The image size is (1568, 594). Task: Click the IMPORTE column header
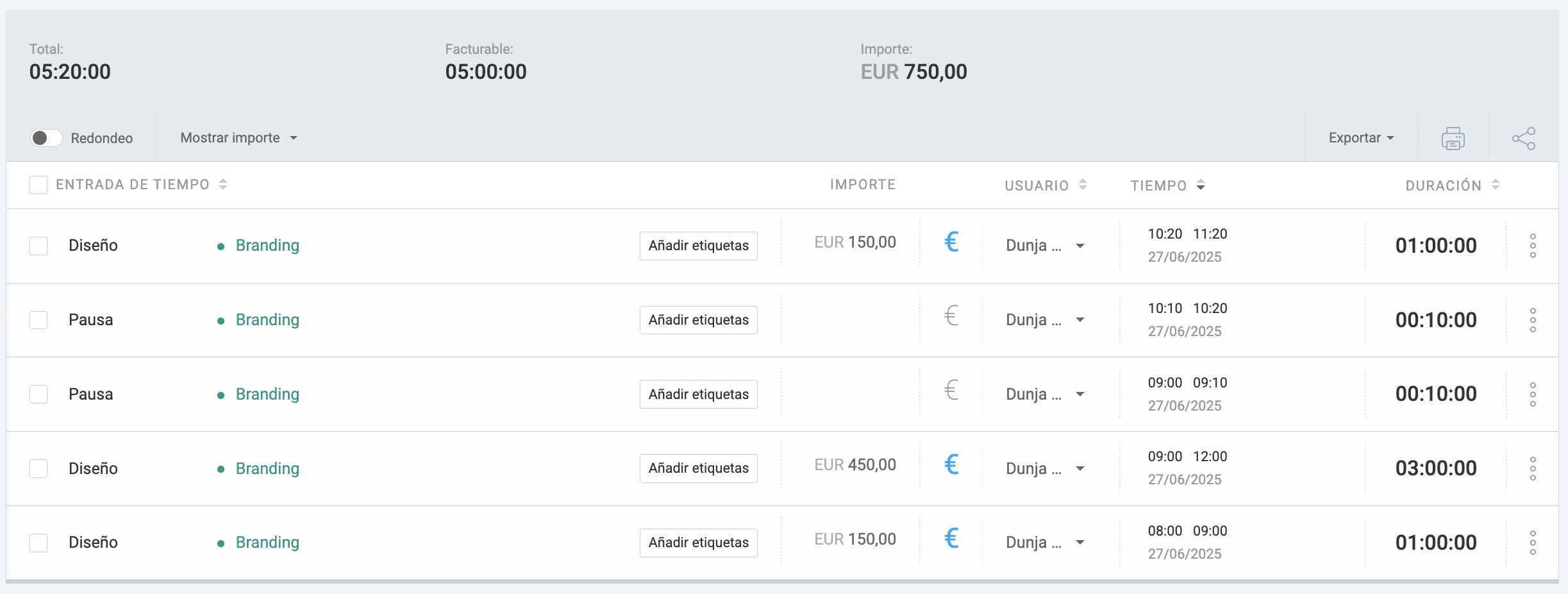point(863,185)
